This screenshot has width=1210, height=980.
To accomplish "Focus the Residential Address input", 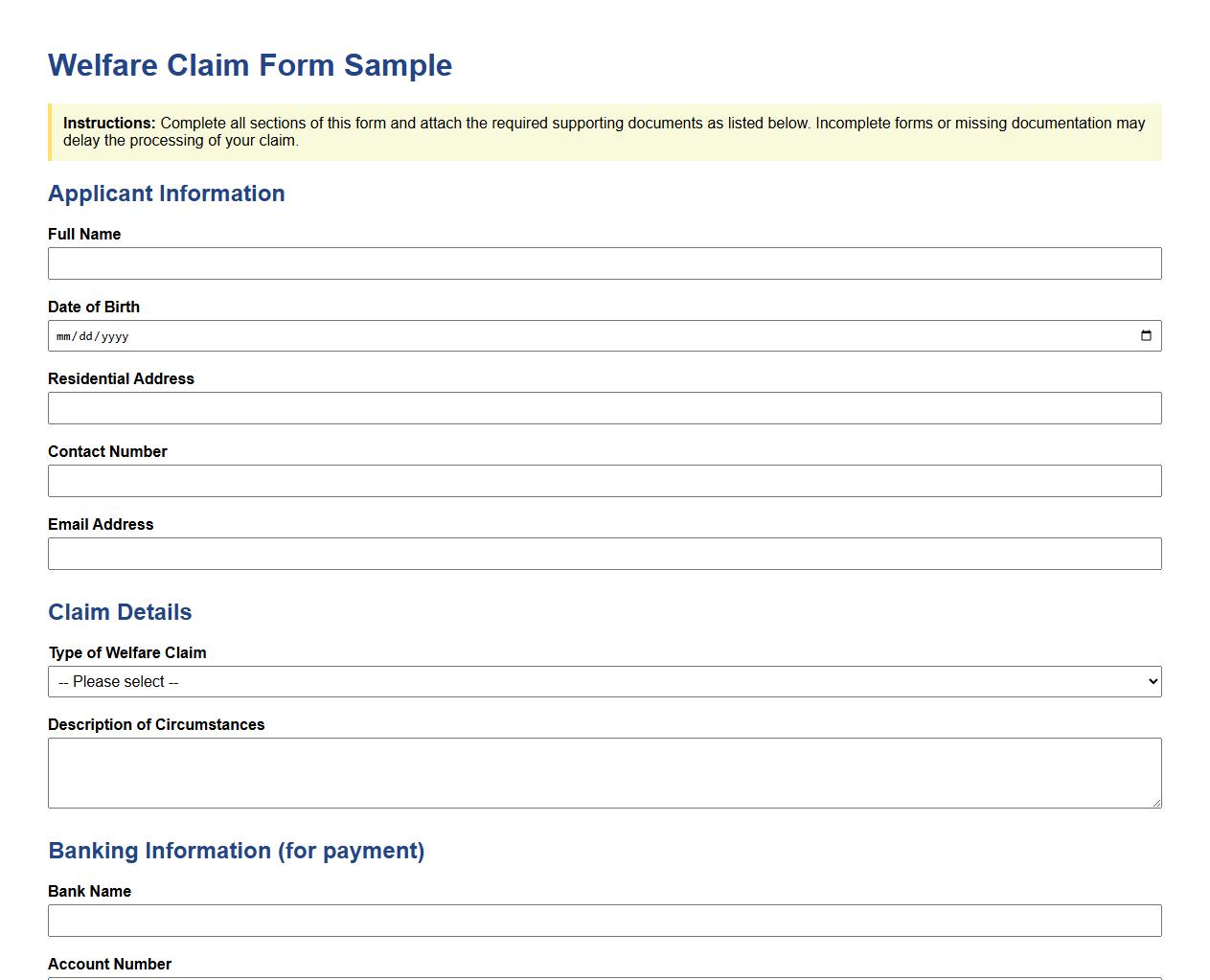I will 605,408.
